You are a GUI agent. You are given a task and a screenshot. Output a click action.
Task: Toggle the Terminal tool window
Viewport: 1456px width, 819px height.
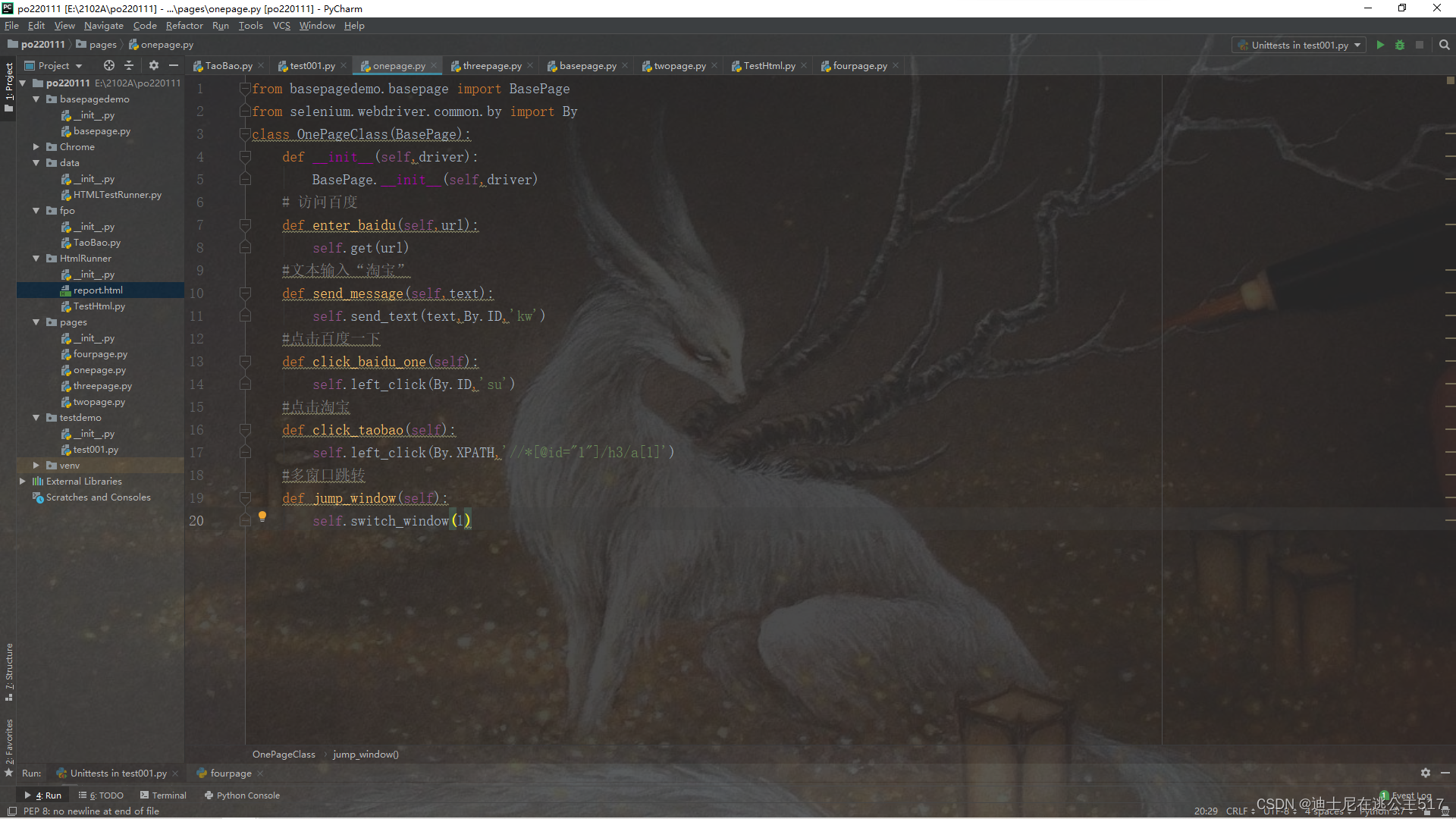(x=163, y=795)
